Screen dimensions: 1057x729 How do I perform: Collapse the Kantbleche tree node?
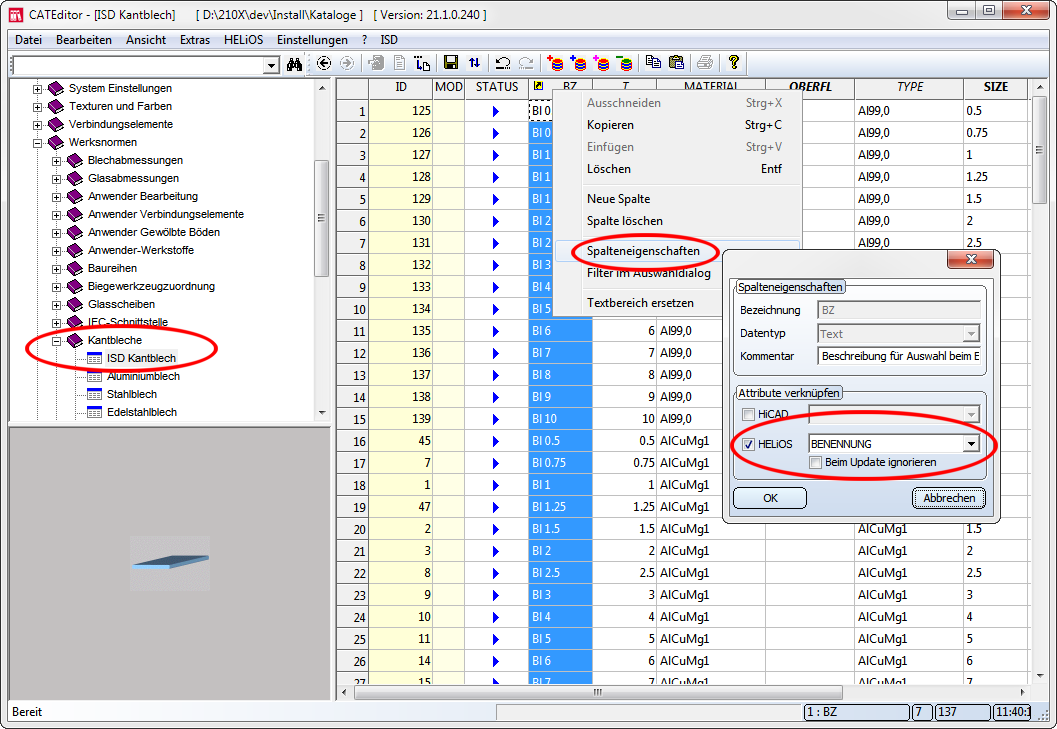[x=57, y=341]
